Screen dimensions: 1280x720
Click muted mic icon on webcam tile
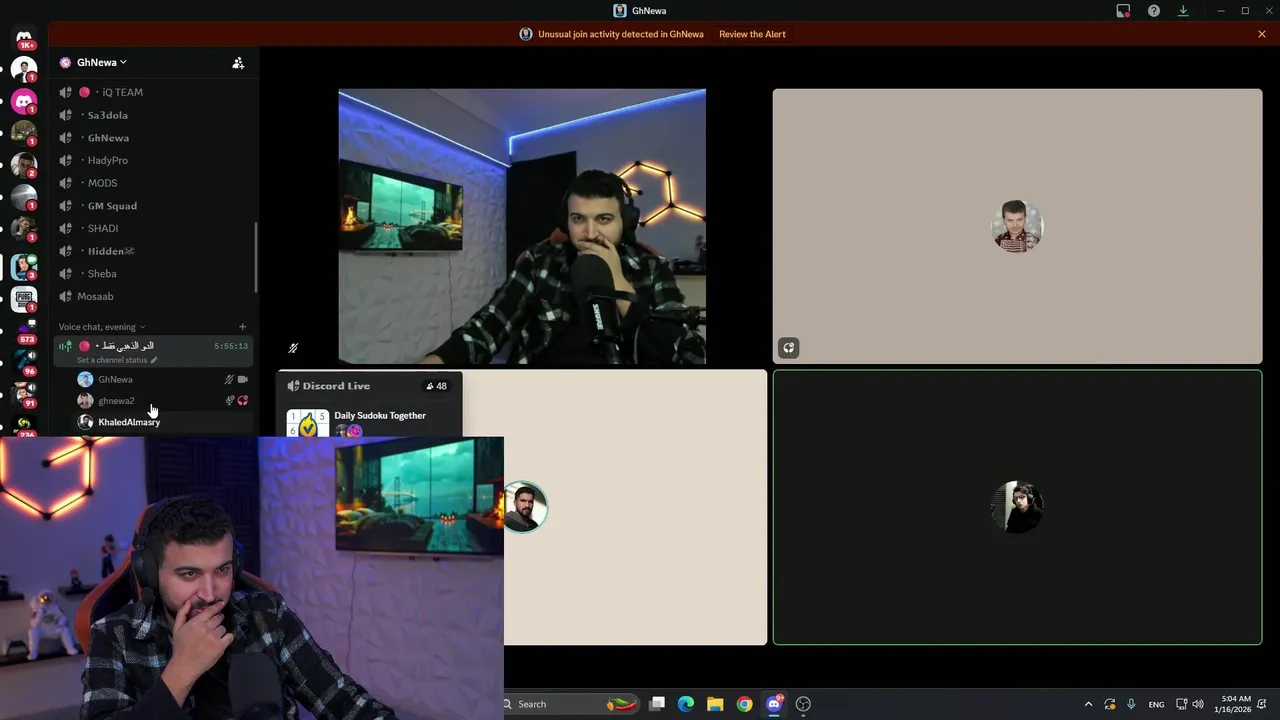click(x=293, y=348)
